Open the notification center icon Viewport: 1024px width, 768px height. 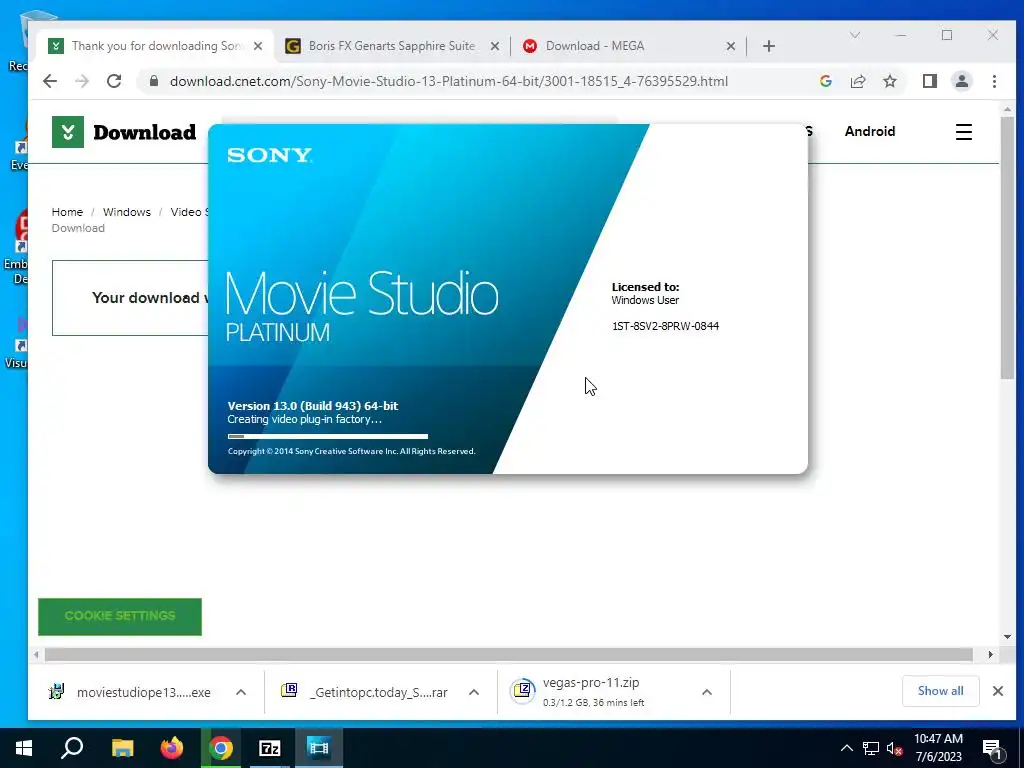coord(992,749)
